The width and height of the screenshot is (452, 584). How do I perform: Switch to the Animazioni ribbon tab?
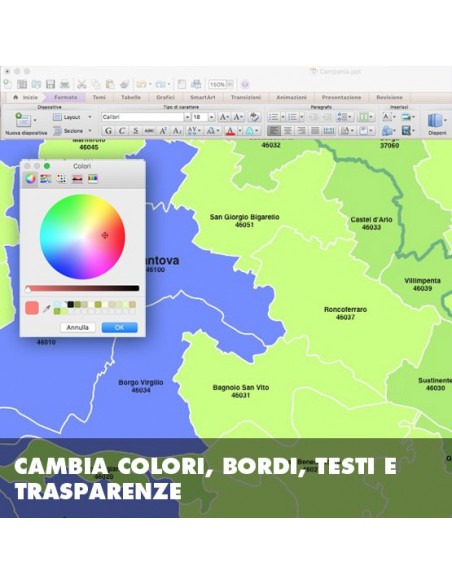[292, 97]
